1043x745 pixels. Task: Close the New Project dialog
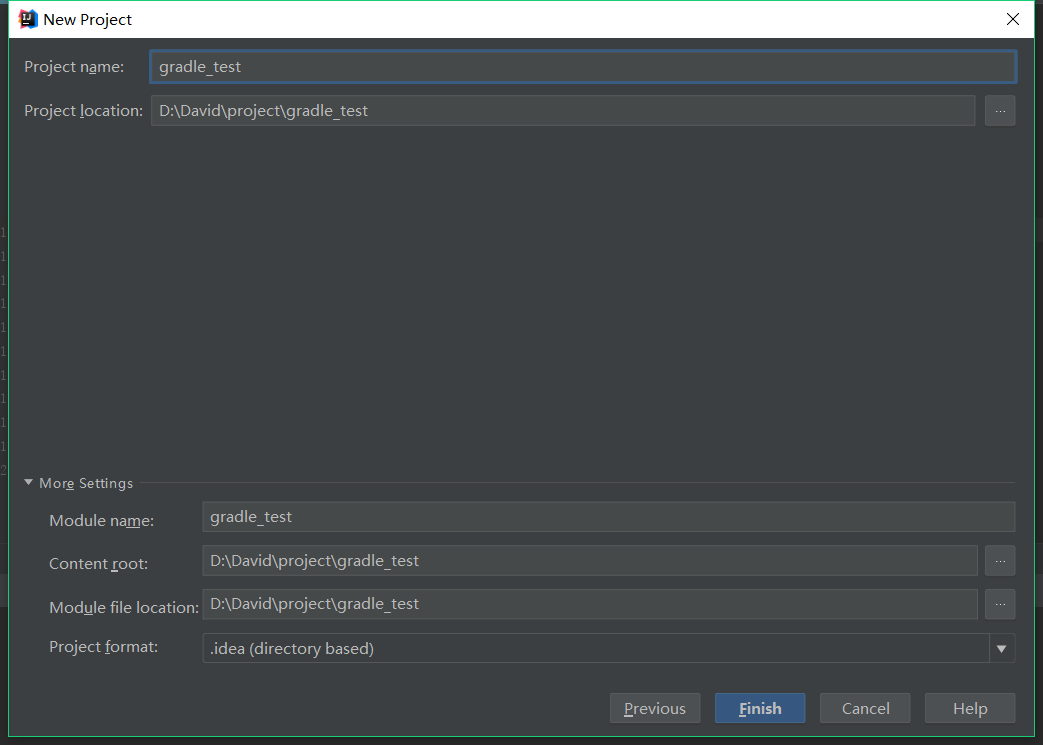pos(1012,19)
